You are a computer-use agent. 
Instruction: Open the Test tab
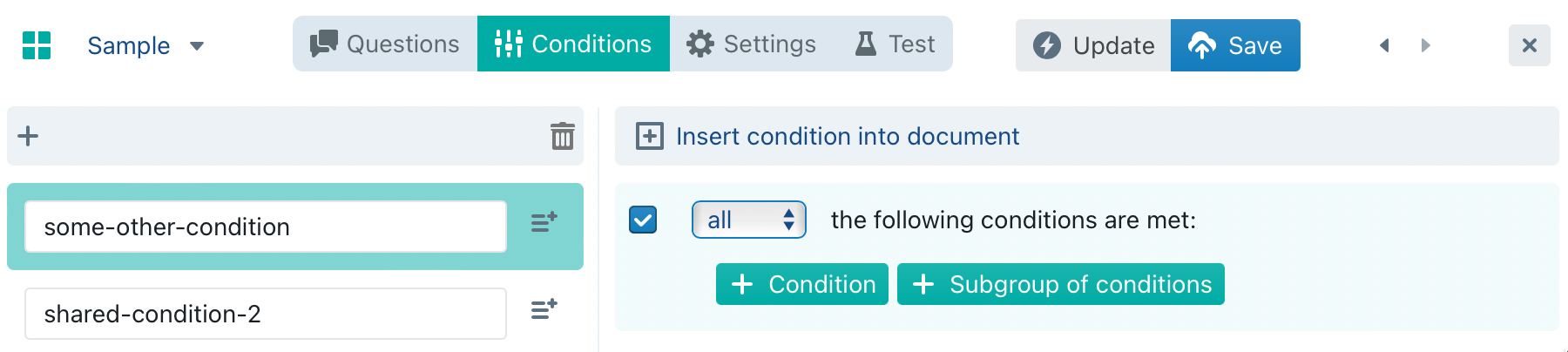896,44
